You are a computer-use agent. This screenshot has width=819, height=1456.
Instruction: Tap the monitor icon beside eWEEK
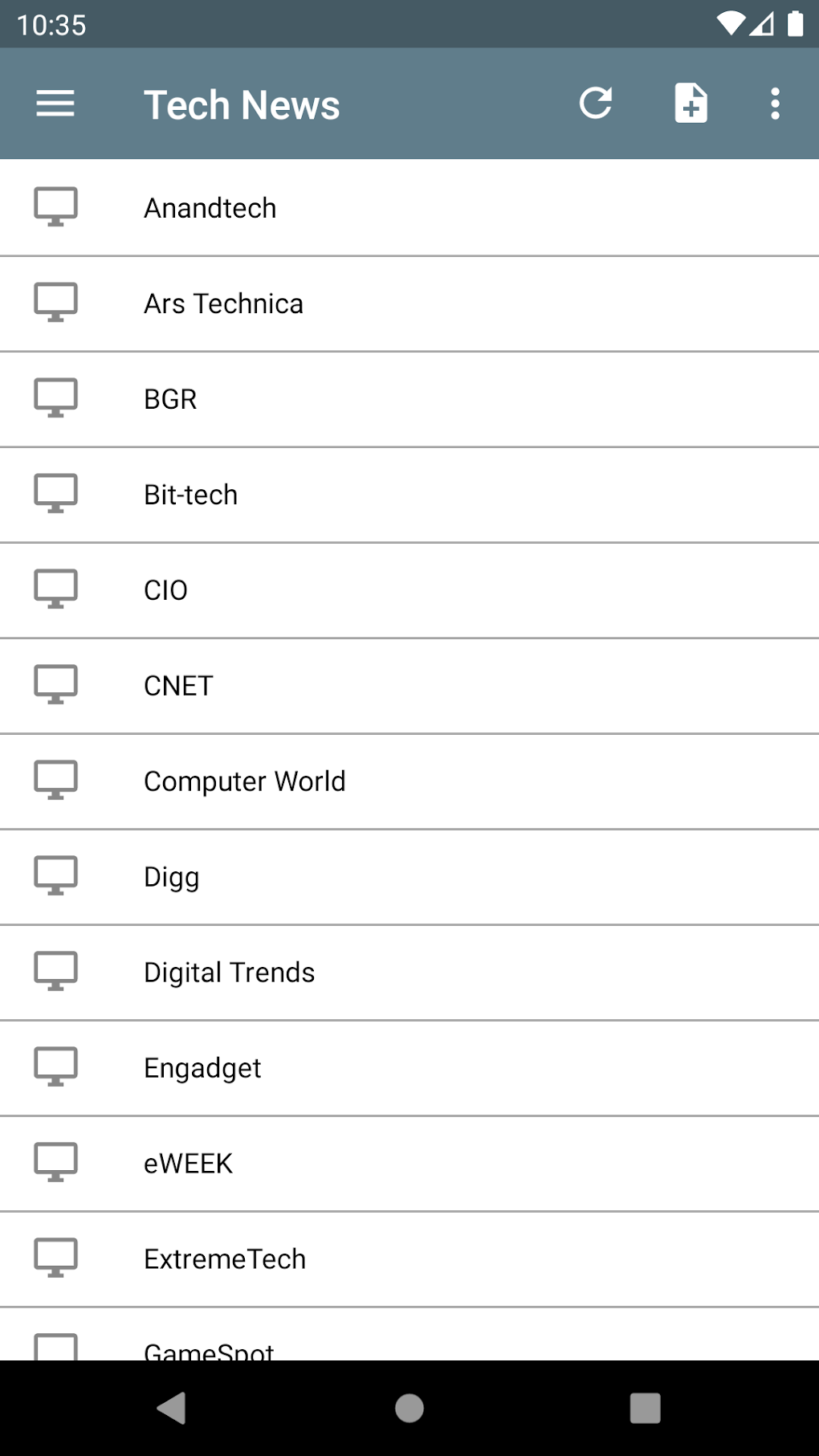55,1163
